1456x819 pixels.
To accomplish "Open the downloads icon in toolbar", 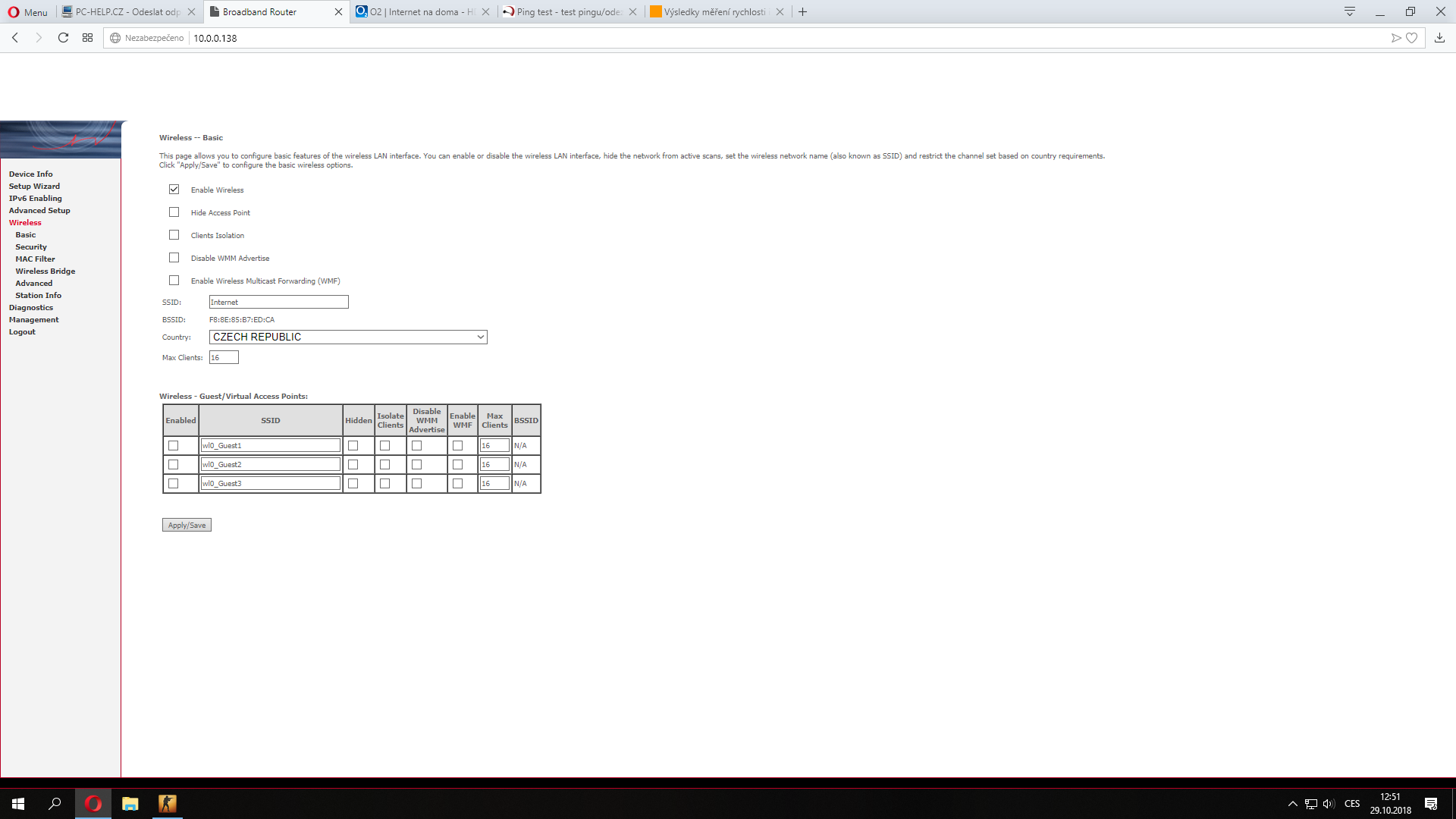I will [1439, 38].
